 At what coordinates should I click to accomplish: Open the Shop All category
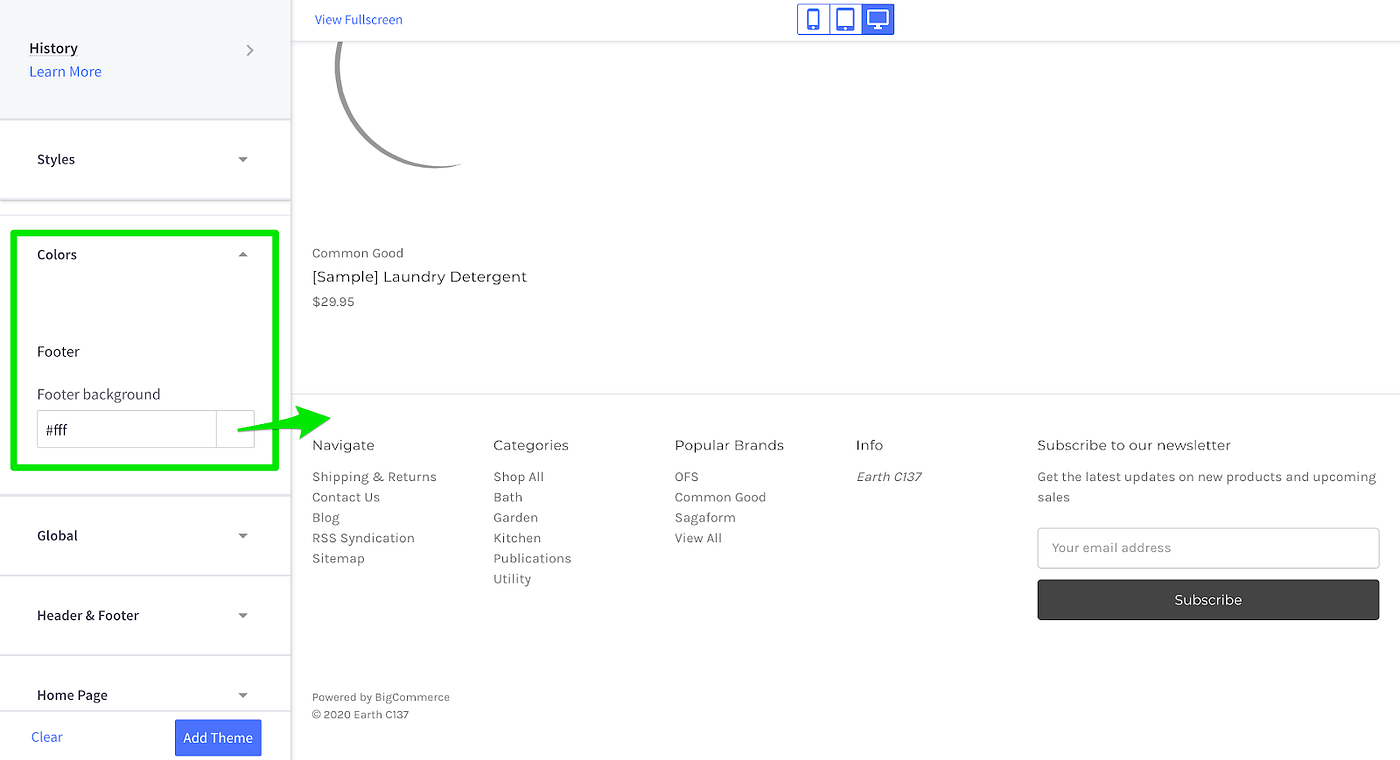tap(518, 477)
